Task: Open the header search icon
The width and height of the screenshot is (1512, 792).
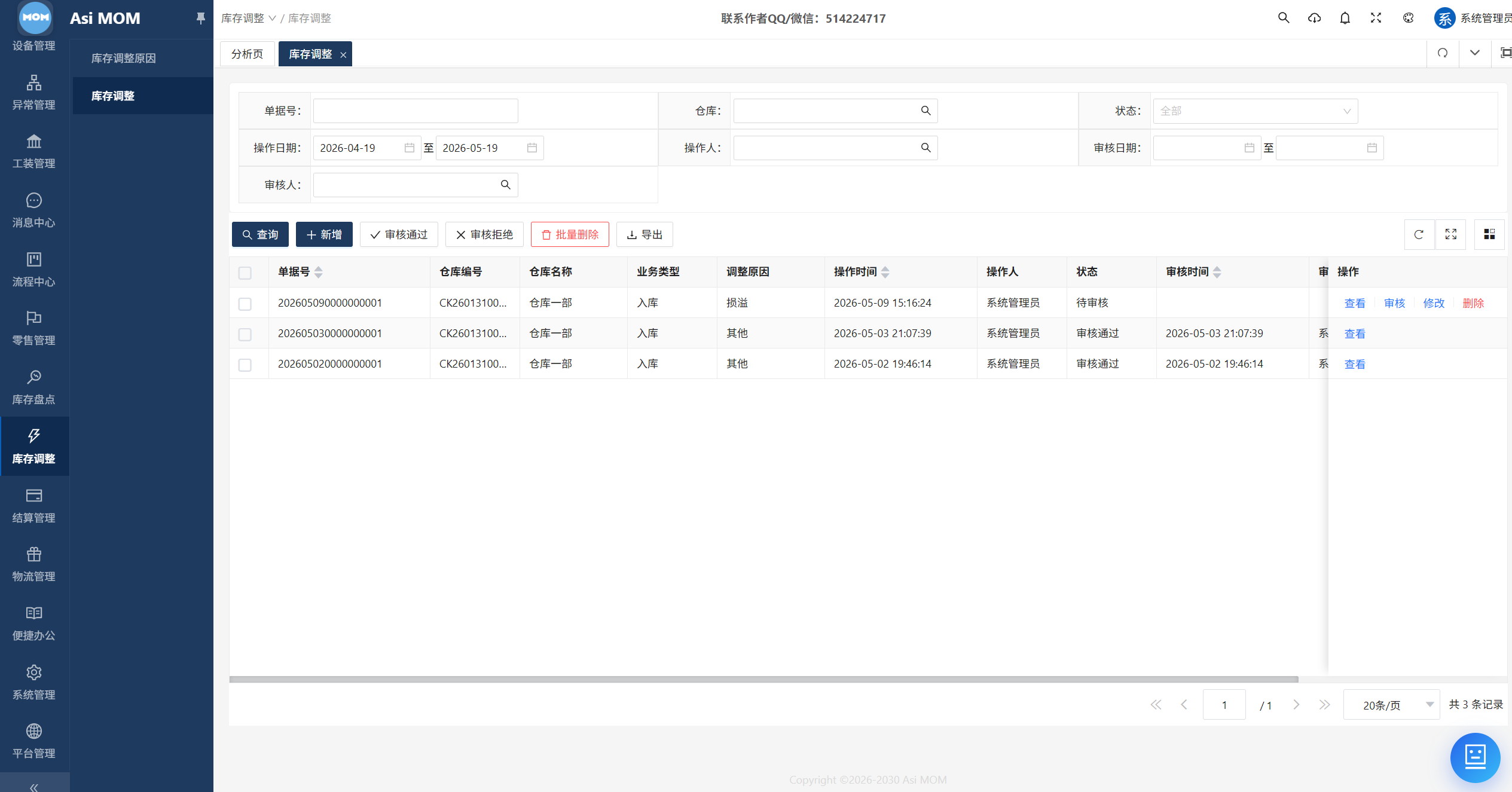Action: (x=1283, y=18)
